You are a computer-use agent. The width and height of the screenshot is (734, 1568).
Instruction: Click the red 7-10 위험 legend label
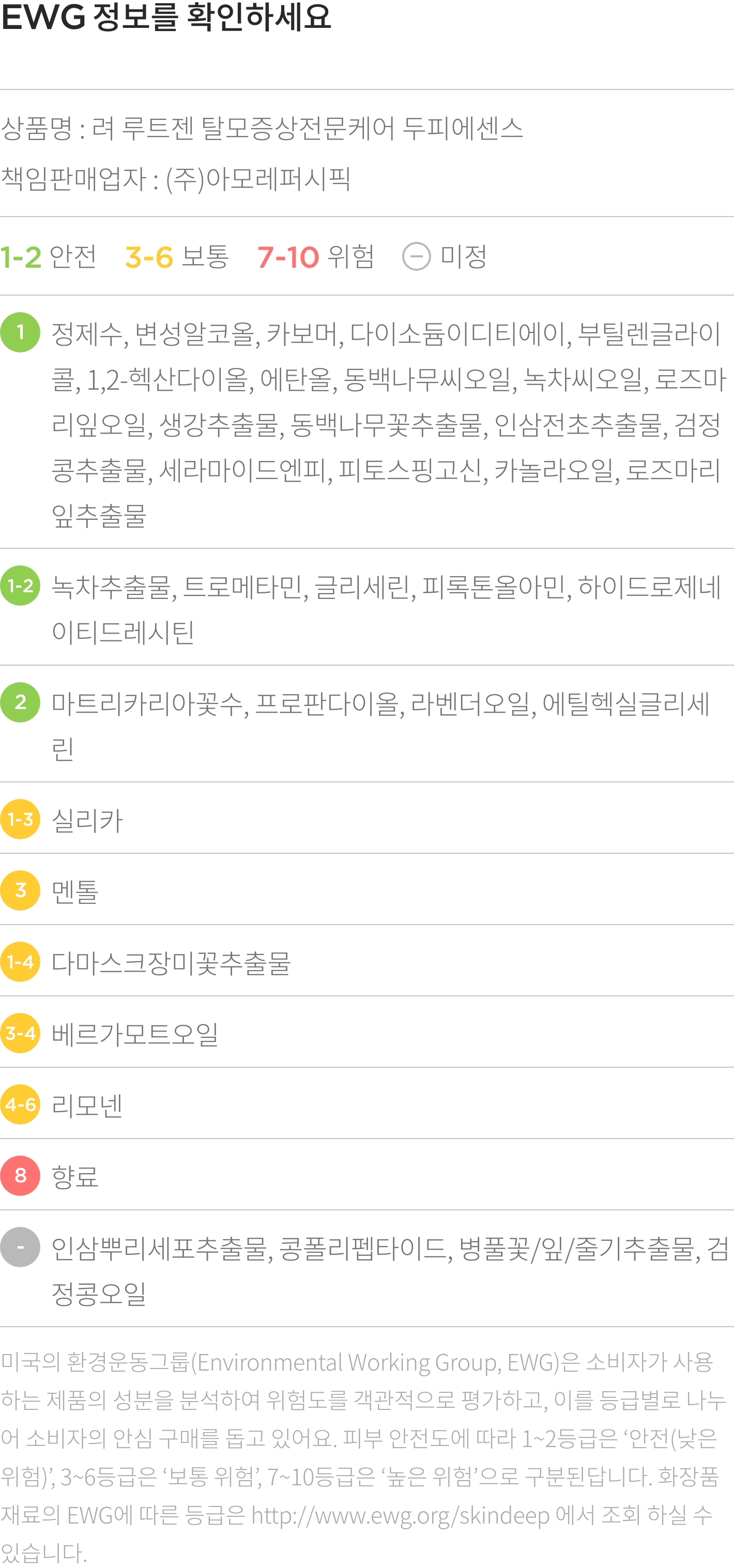pos(316,256)
